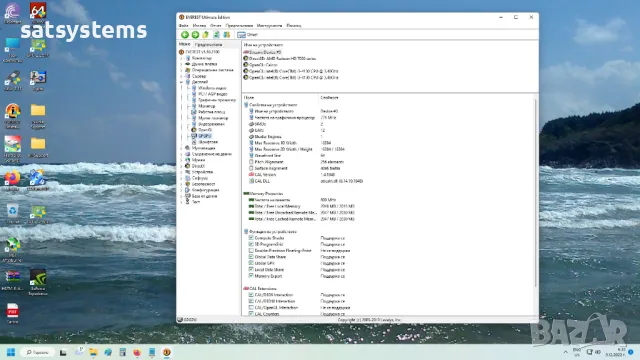Toggle the Compute Shader checkbox
Viewport: 640px width, 360px height.
pyautogui.click(x=251, y=238)
